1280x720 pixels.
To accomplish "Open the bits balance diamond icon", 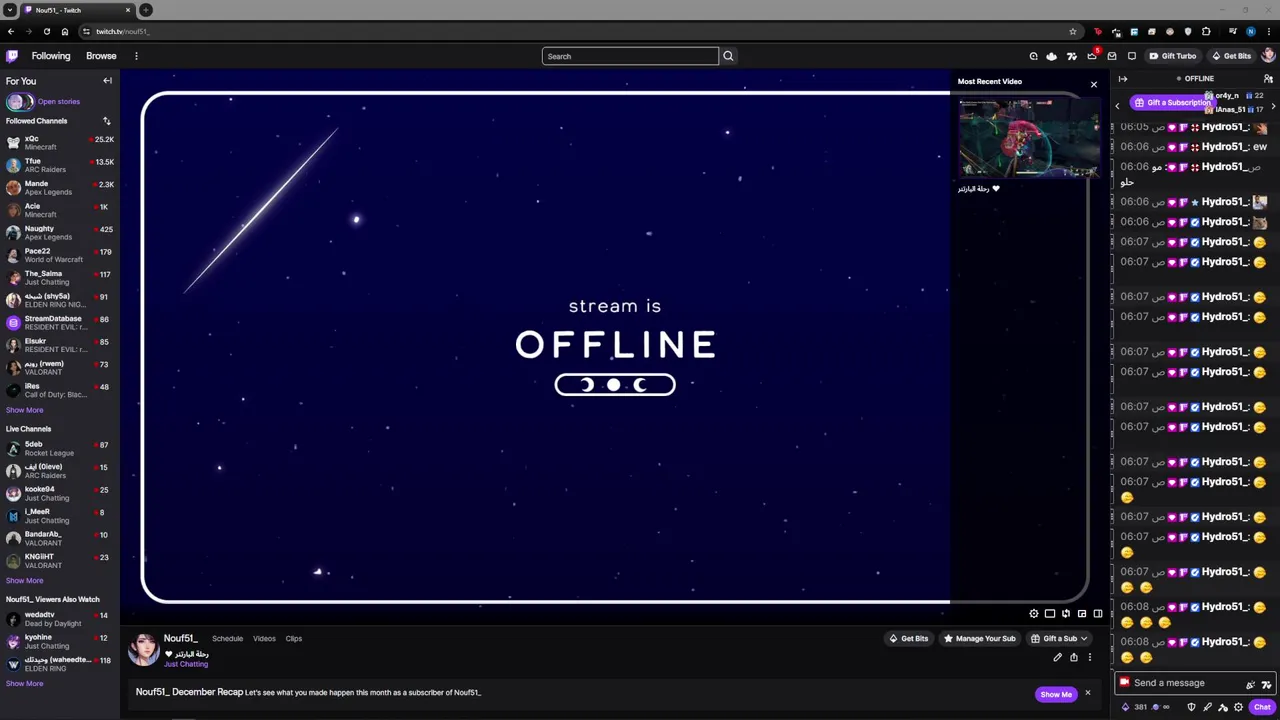I will [1126, 707].
